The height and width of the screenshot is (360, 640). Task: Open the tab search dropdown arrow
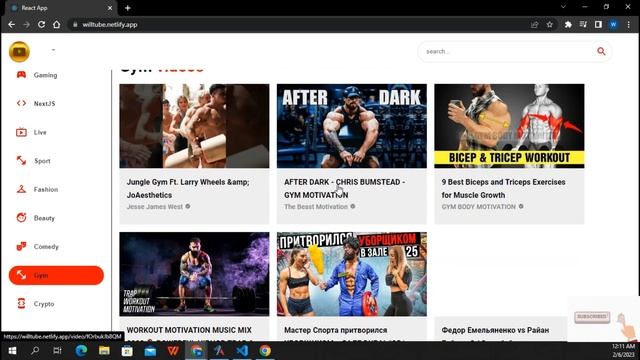click(x=563, y=7)
